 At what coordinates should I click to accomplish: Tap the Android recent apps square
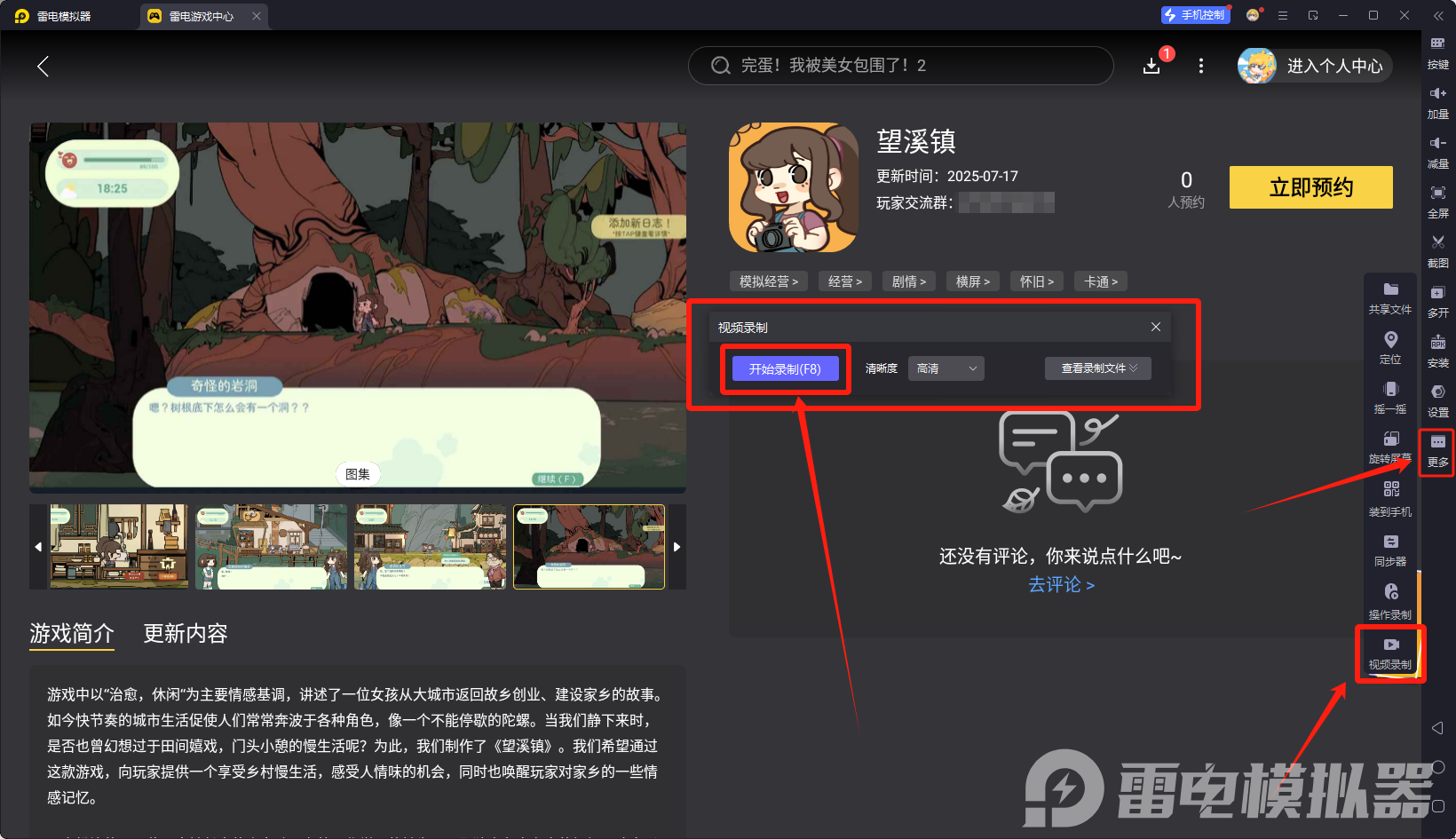pos(1438,806)
